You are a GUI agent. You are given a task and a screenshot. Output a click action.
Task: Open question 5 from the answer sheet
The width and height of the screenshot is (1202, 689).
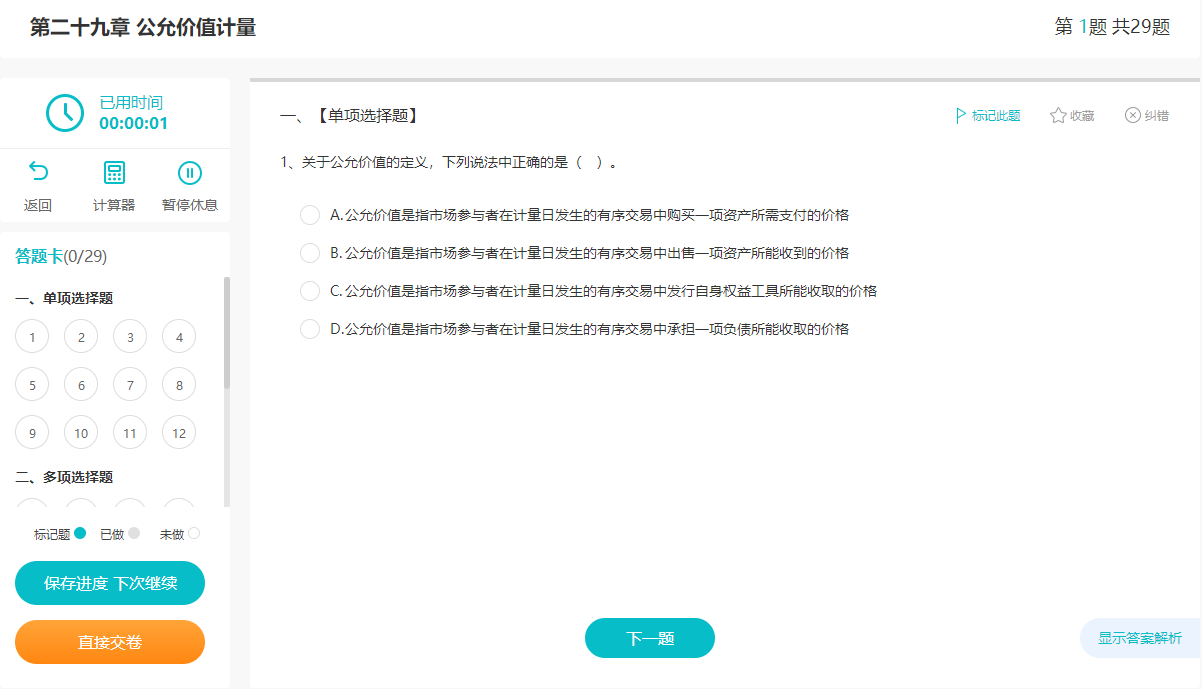(x=32, y=384)
